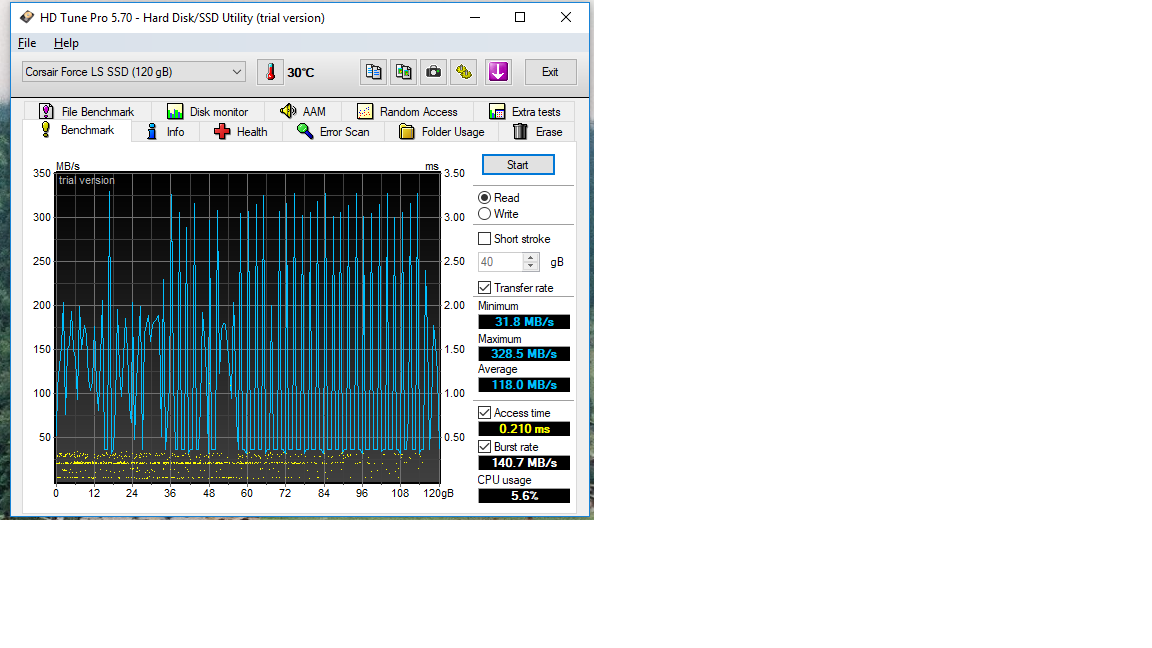The width and height of the screenshot is (1152, 648).
Task: Switch to the Error Scan tab
Action: [333, 132]
